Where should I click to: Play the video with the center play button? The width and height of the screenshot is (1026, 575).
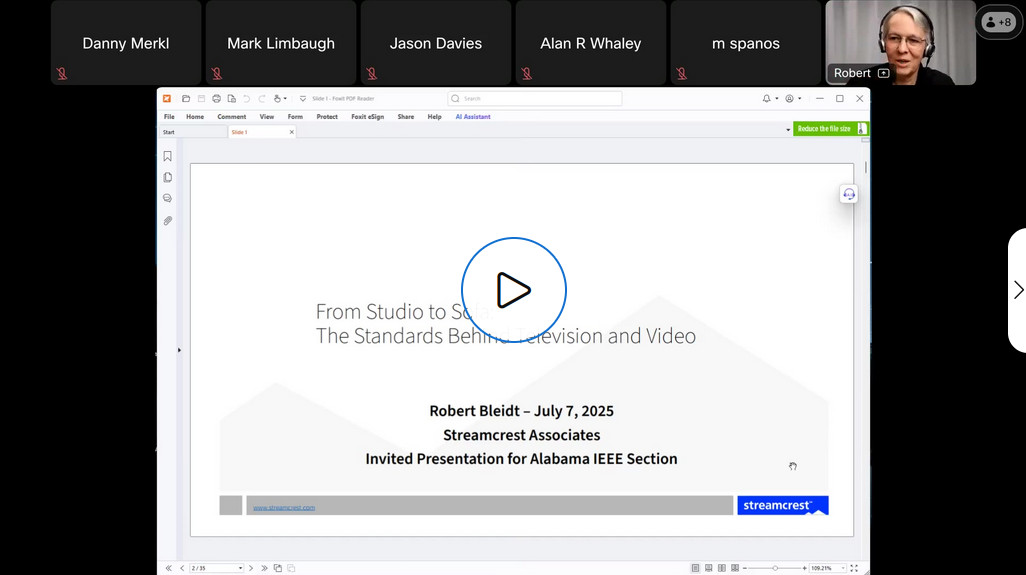(513, 290)
